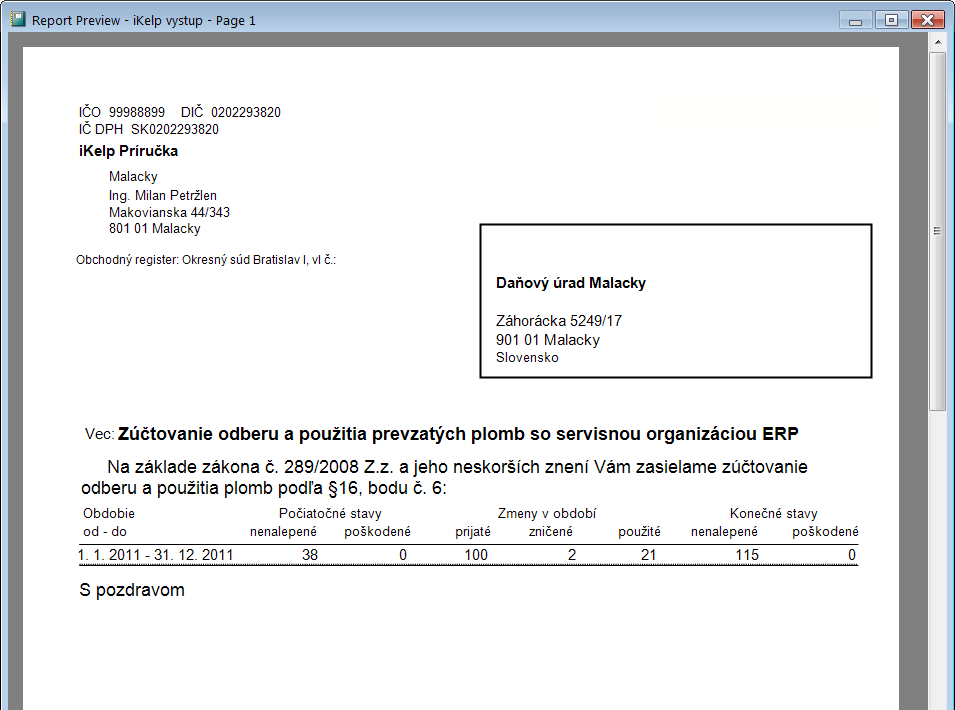The height and width of the screenshot is (710, 955).
Task: Close the Report Preview window
Action: (x=927, y=19)
